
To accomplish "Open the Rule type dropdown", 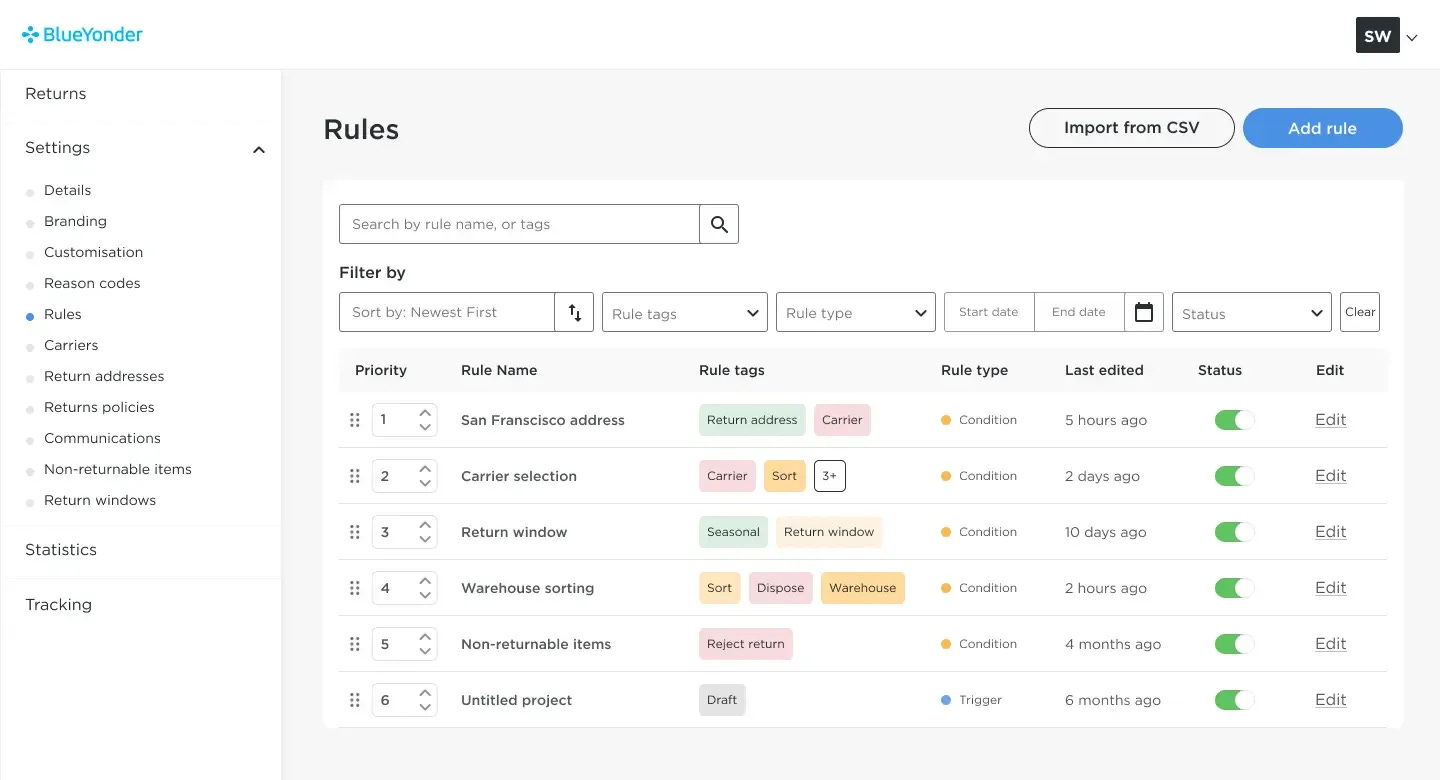I will point(856,312).
